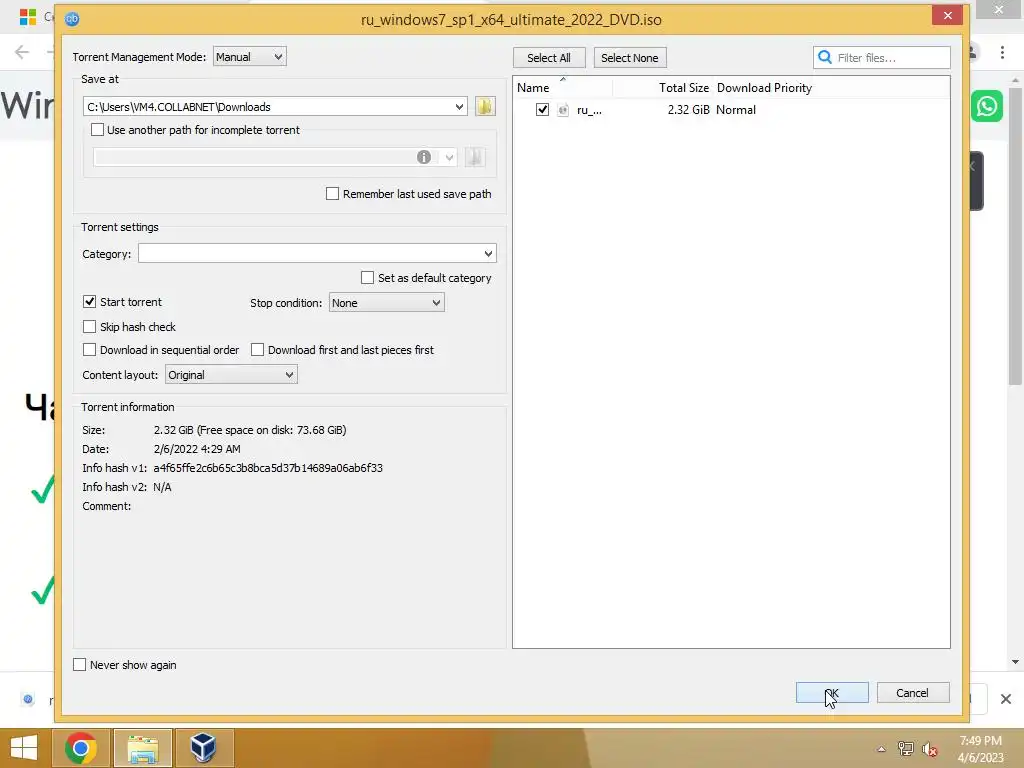Click the ru_... file name in list
Image resolution: width=1024 pixels, height=768 pixels.
click(589, 110)
